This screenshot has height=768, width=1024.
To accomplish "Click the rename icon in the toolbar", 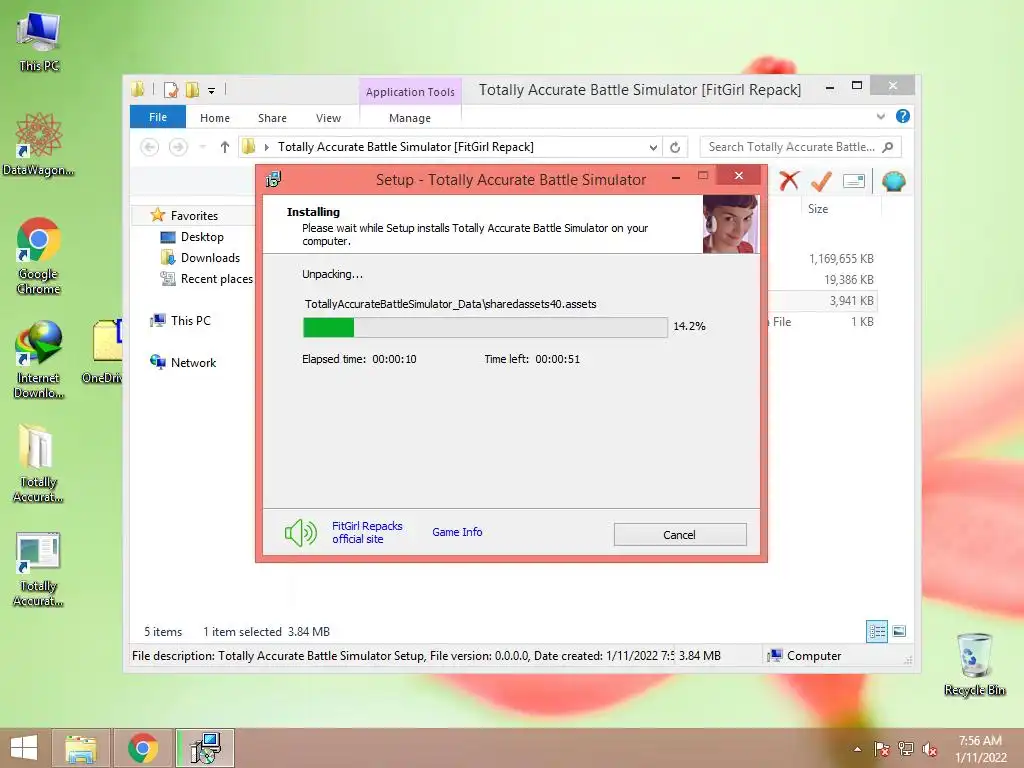I will pos(854,181).
